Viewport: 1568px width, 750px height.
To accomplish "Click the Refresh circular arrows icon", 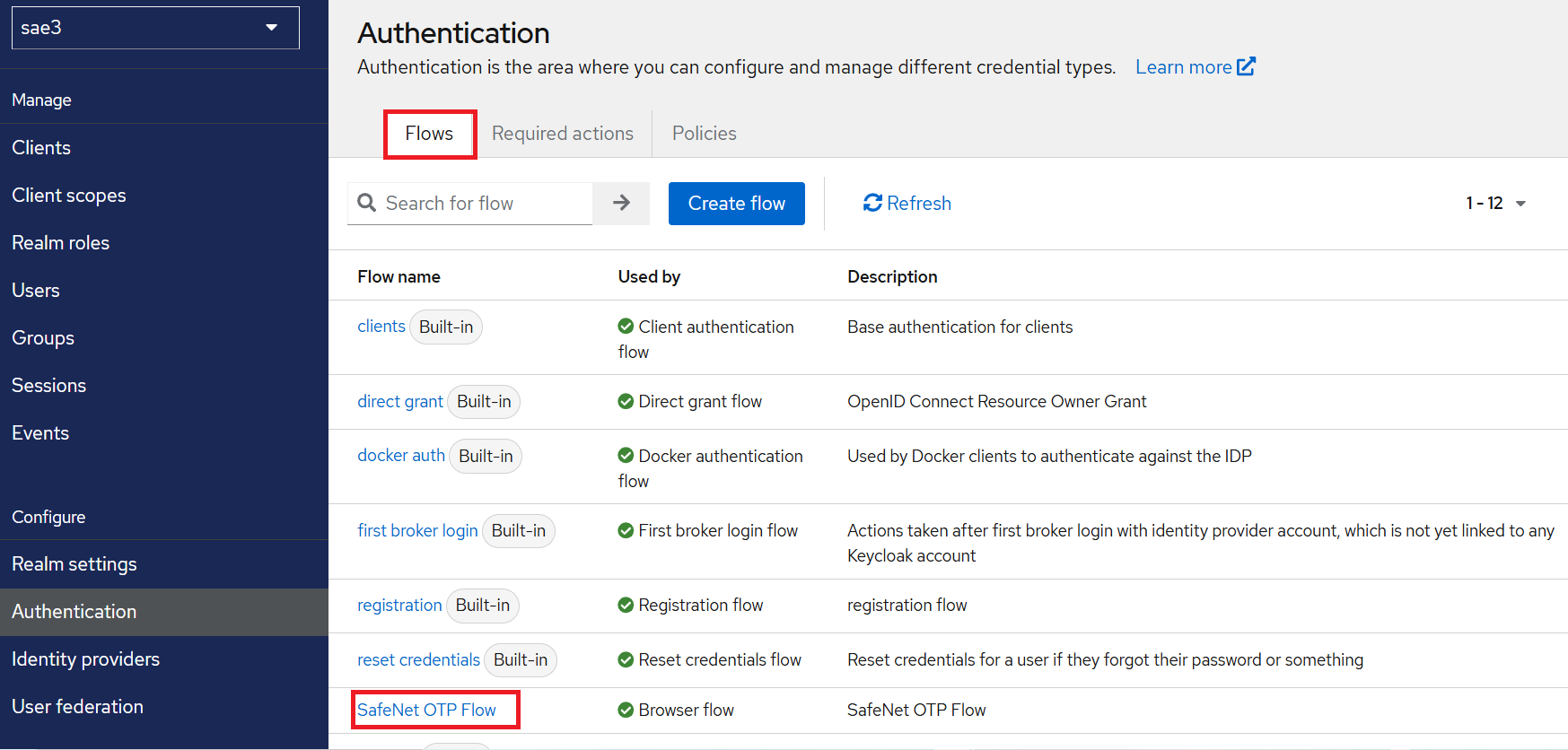I will point(872,204).
